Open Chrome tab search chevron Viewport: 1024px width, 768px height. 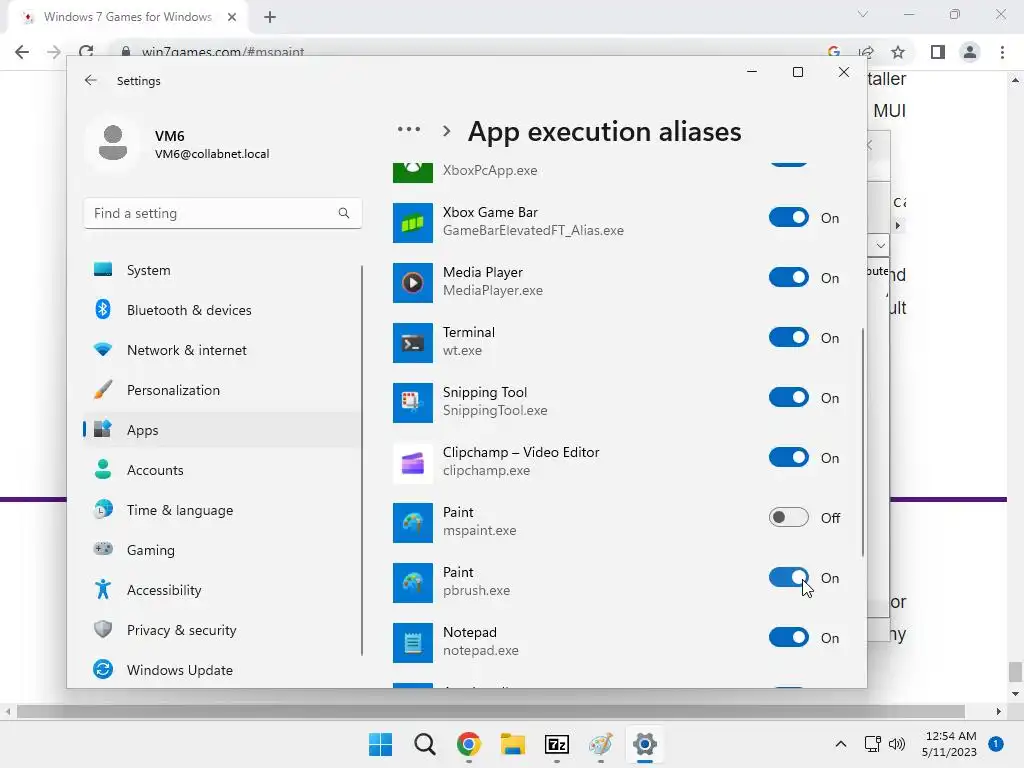(863, 14)
